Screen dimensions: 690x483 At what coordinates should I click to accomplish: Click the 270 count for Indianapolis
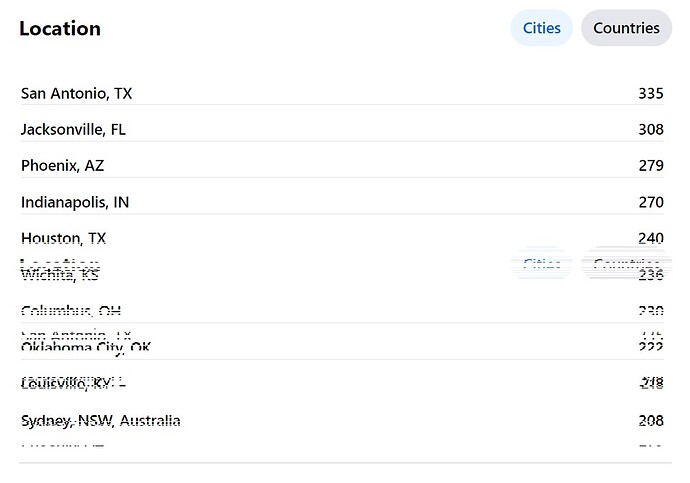point(651,202)
